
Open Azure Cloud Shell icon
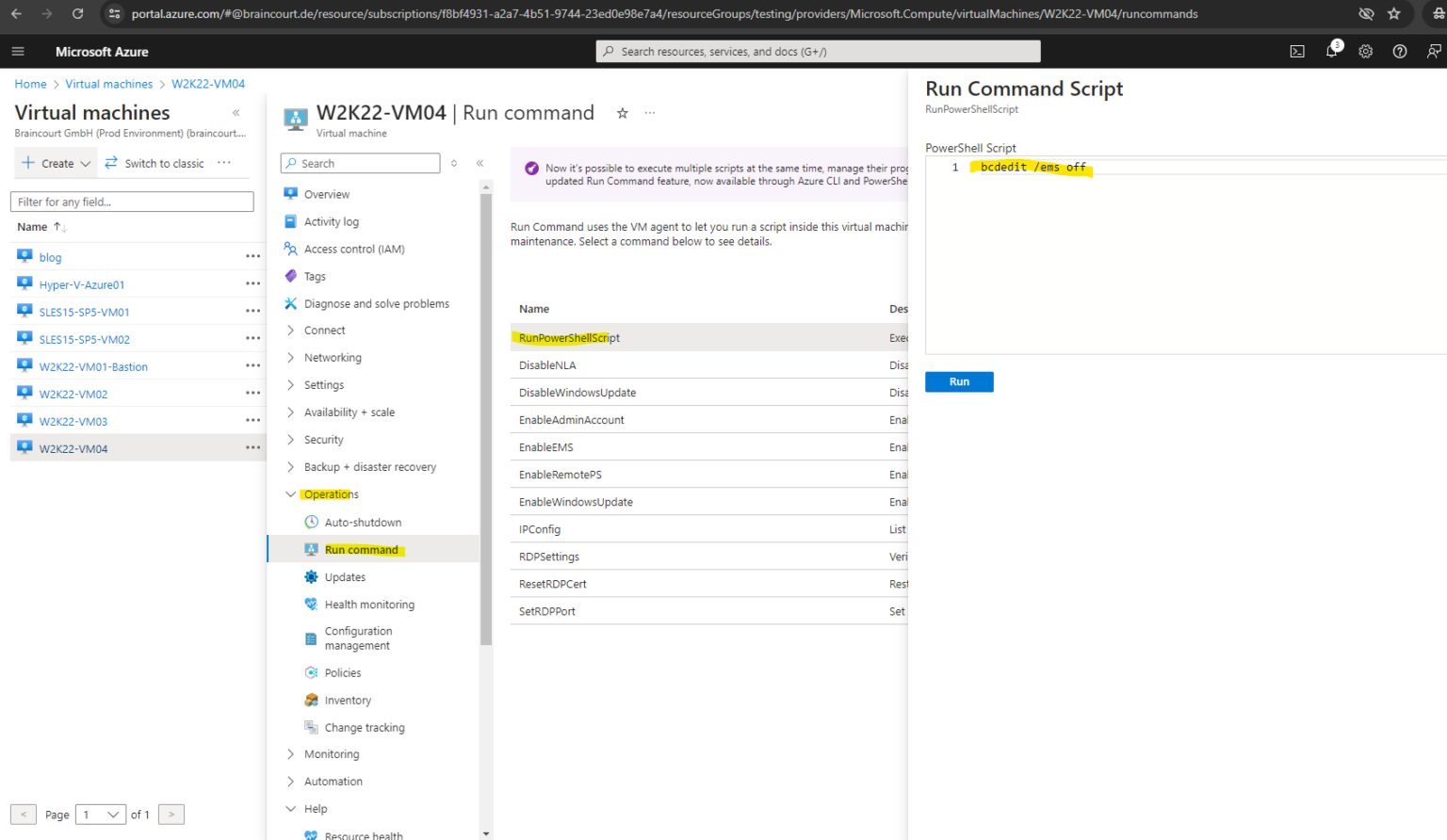point(1297,52)
